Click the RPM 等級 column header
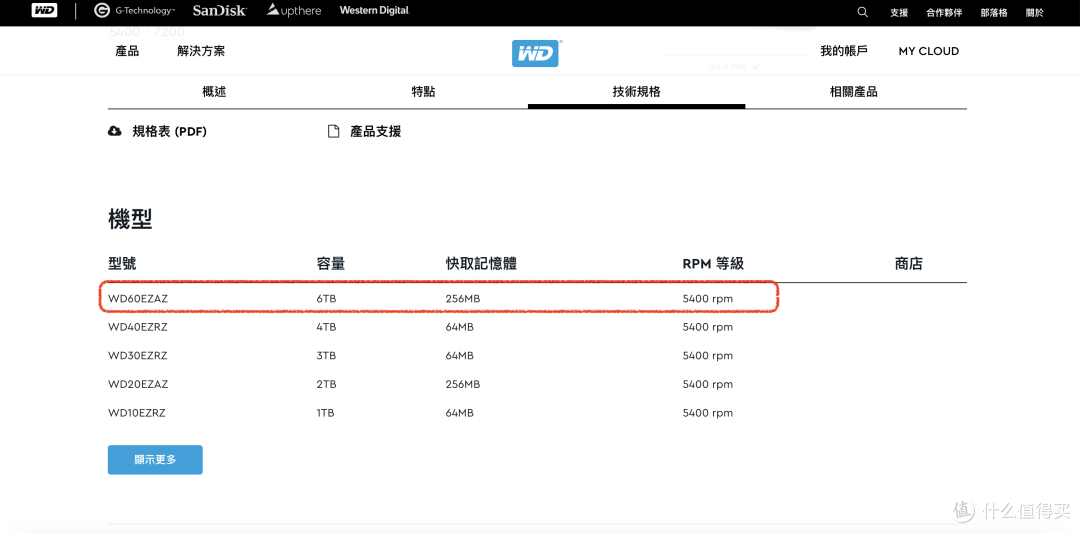Viewport: 1080px width, 533px height. pos(713,264)
